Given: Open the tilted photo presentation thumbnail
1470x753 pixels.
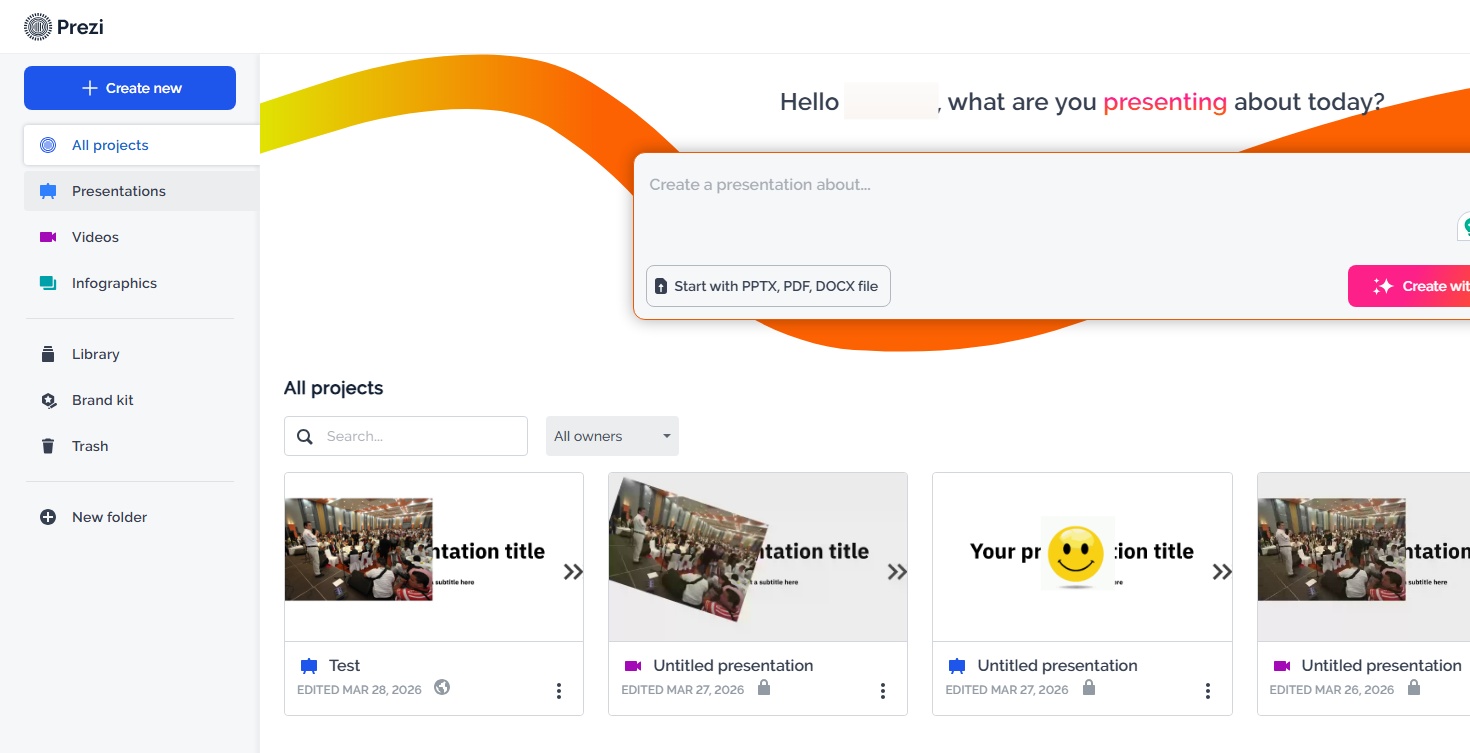Looking at the screenshot, I should pyautogui.click(x=758, y=557).
